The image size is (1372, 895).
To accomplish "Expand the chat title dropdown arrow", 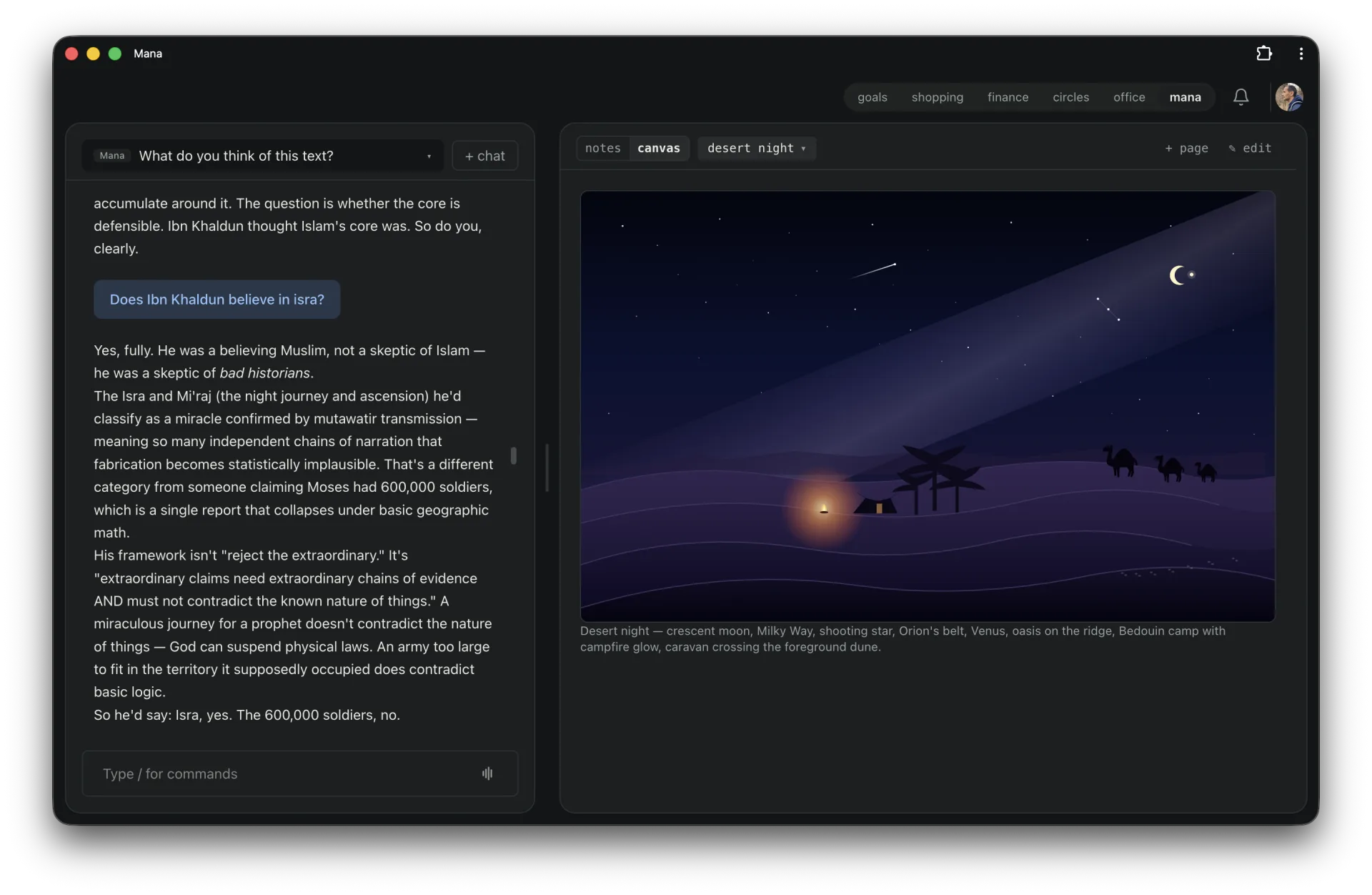I will [429, 157].
